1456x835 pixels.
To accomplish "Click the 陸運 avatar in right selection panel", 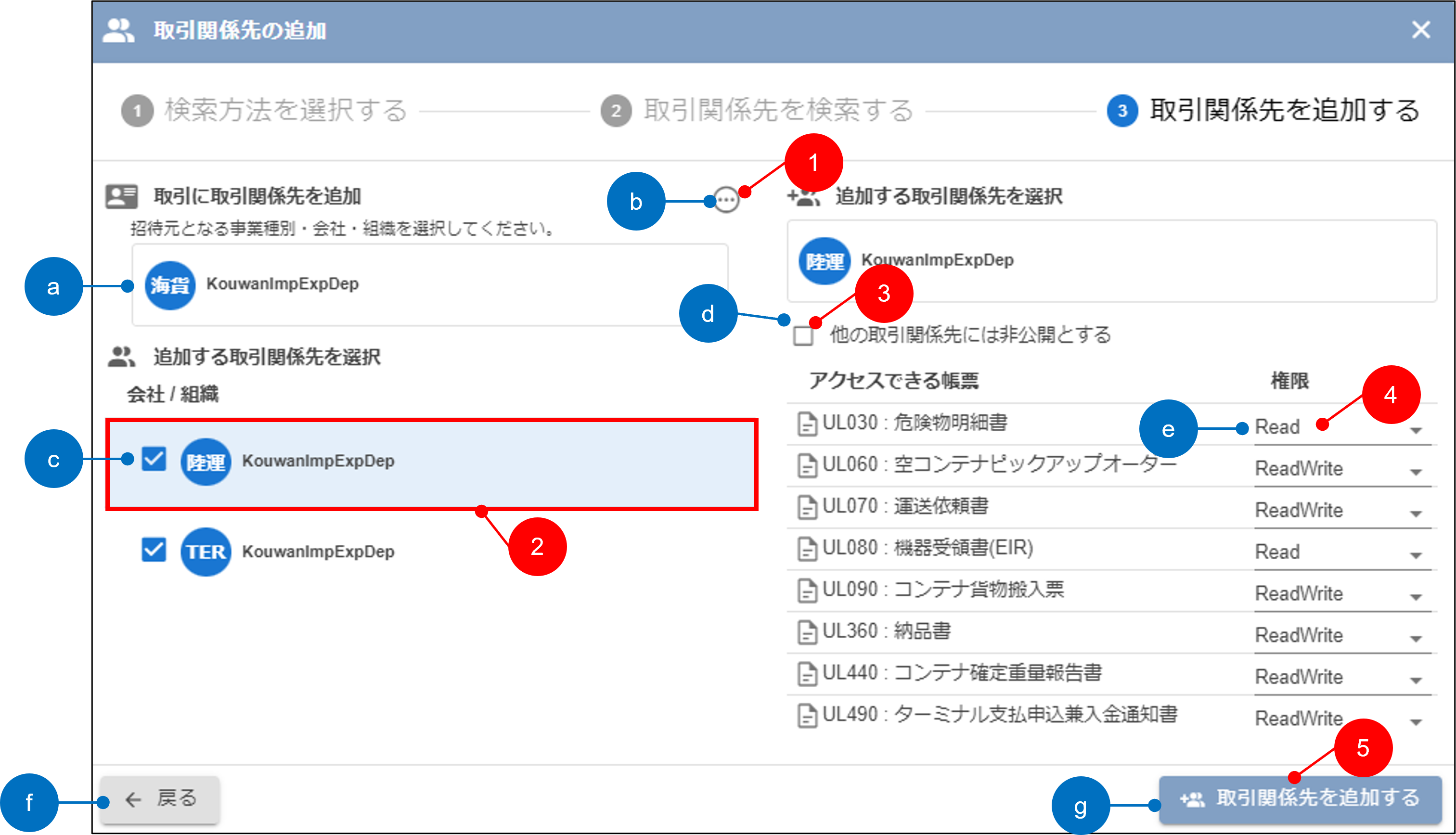I will click(824, 261).
